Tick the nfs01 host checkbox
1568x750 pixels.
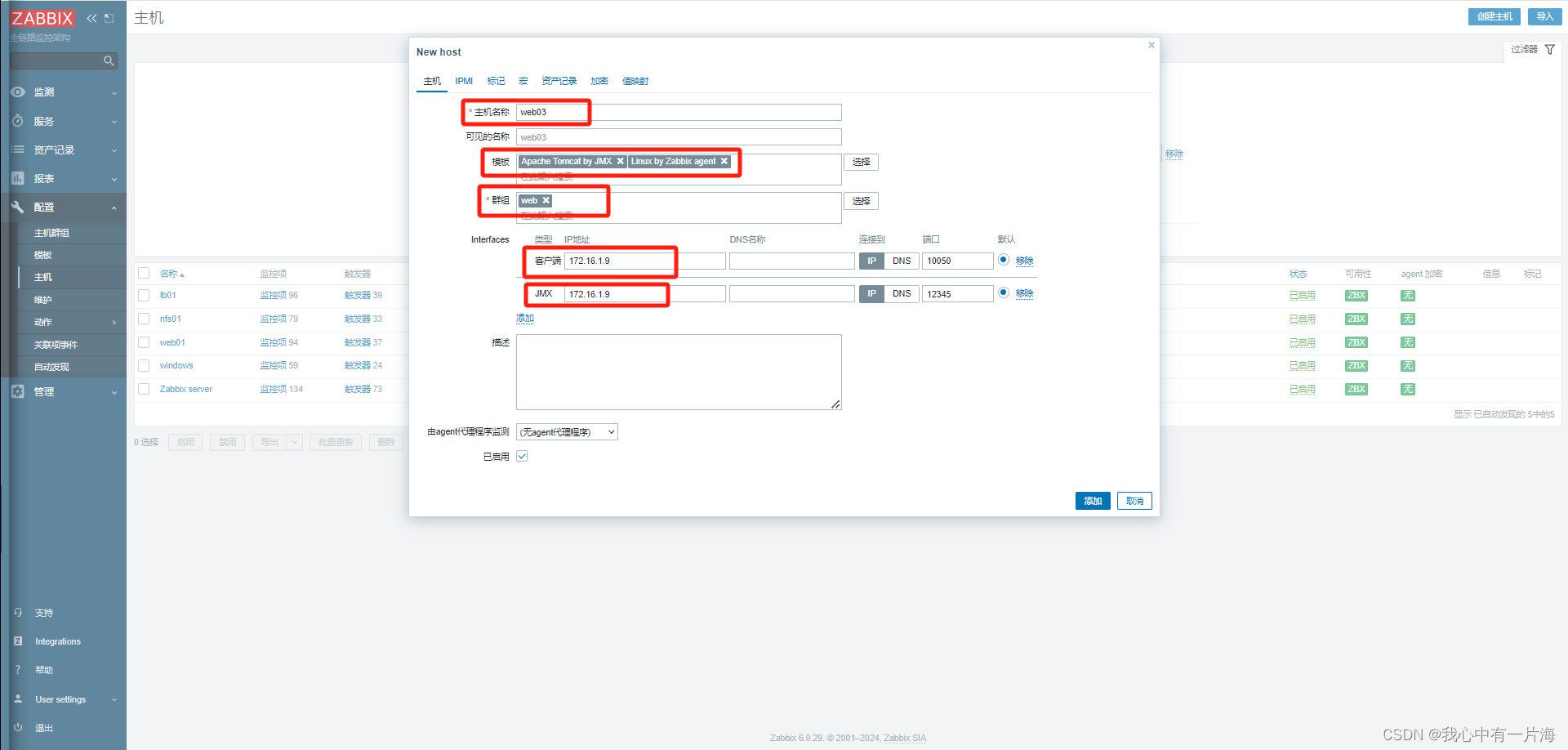pyautogui.click(x=144, y=319)
